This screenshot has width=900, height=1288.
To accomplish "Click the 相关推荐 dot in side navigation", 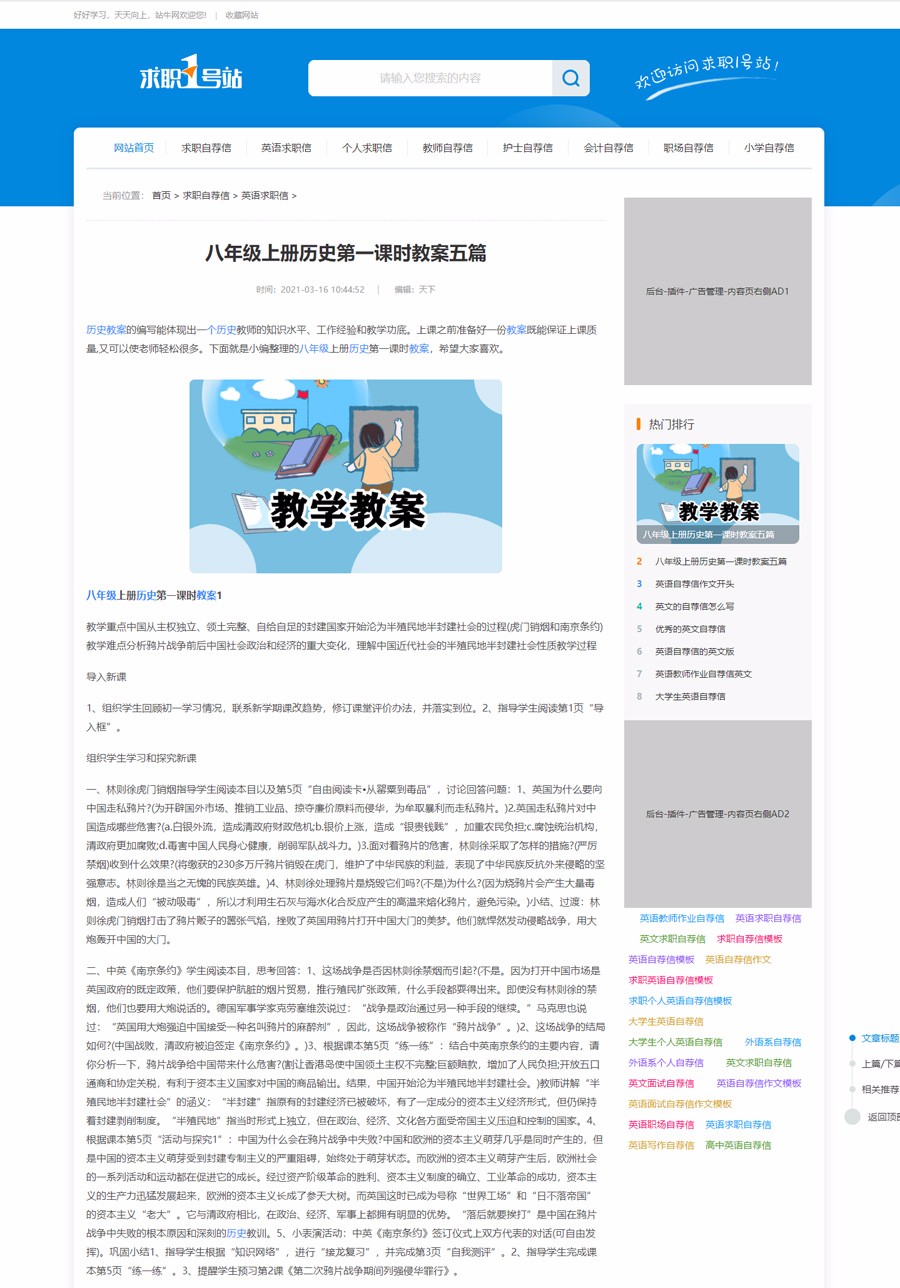I will click(x=852, y=1090).
